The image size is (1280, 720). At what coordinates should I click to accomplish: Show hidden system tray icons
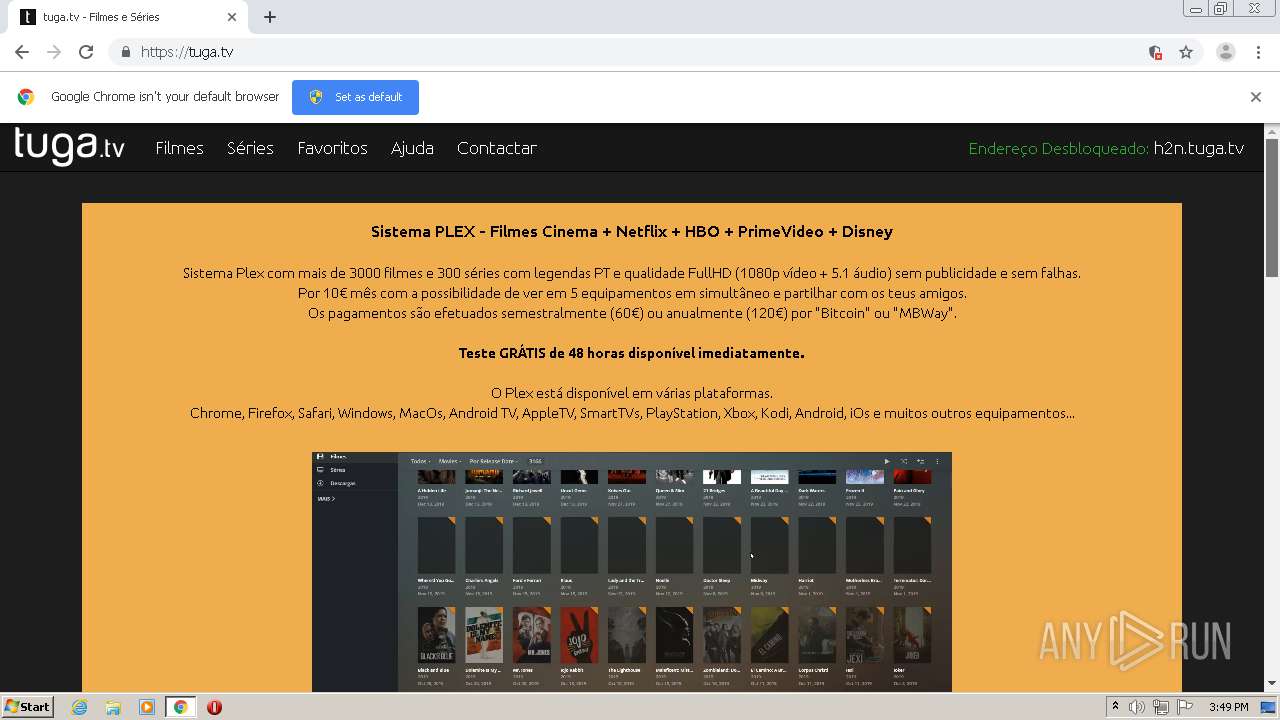(x=1115, y=707)
